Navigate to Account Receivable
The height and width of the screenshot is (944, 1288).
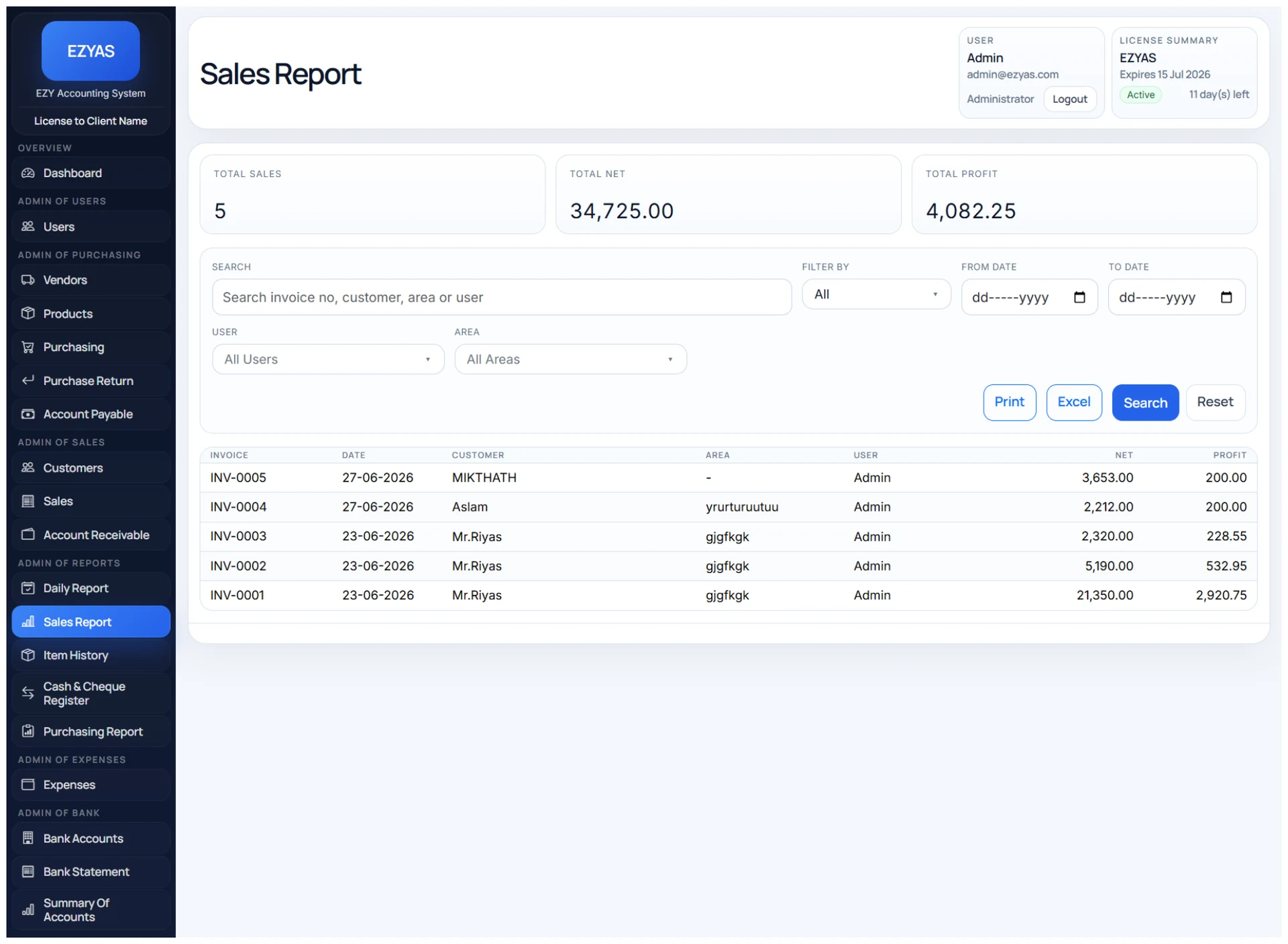[x=91, y=535]
